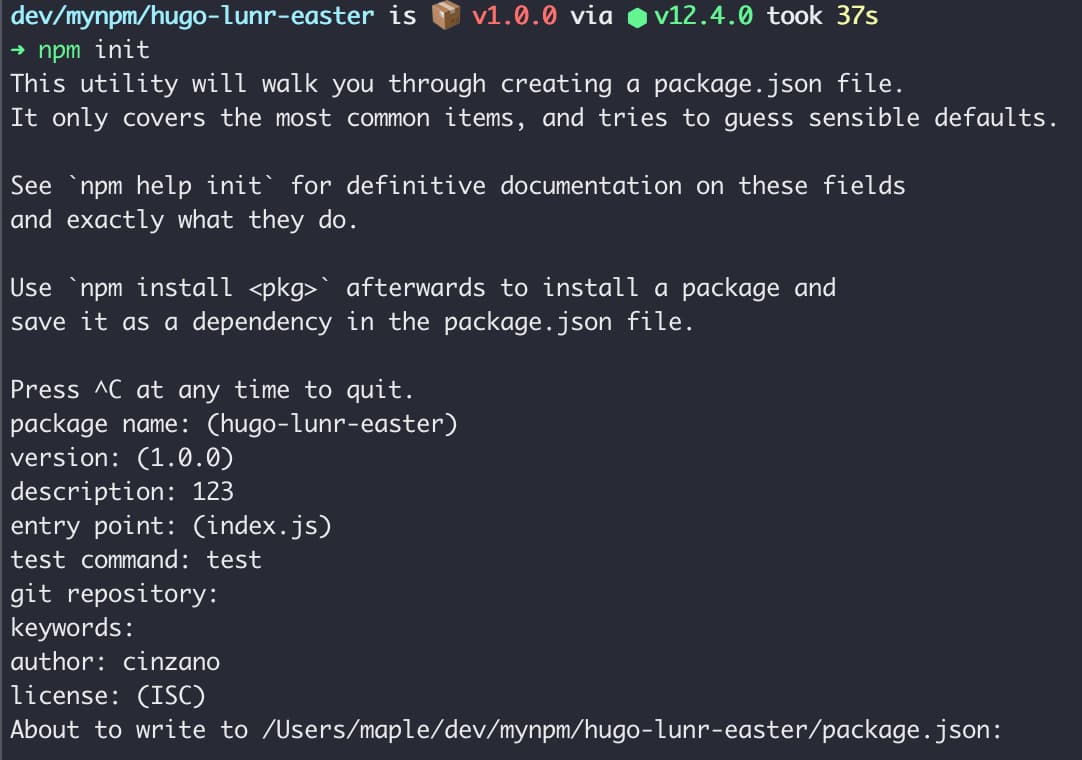Click the red v1.0.0 version text
Image resolution: width=1082 pixels, height=760 pixels.
point(514,15)
